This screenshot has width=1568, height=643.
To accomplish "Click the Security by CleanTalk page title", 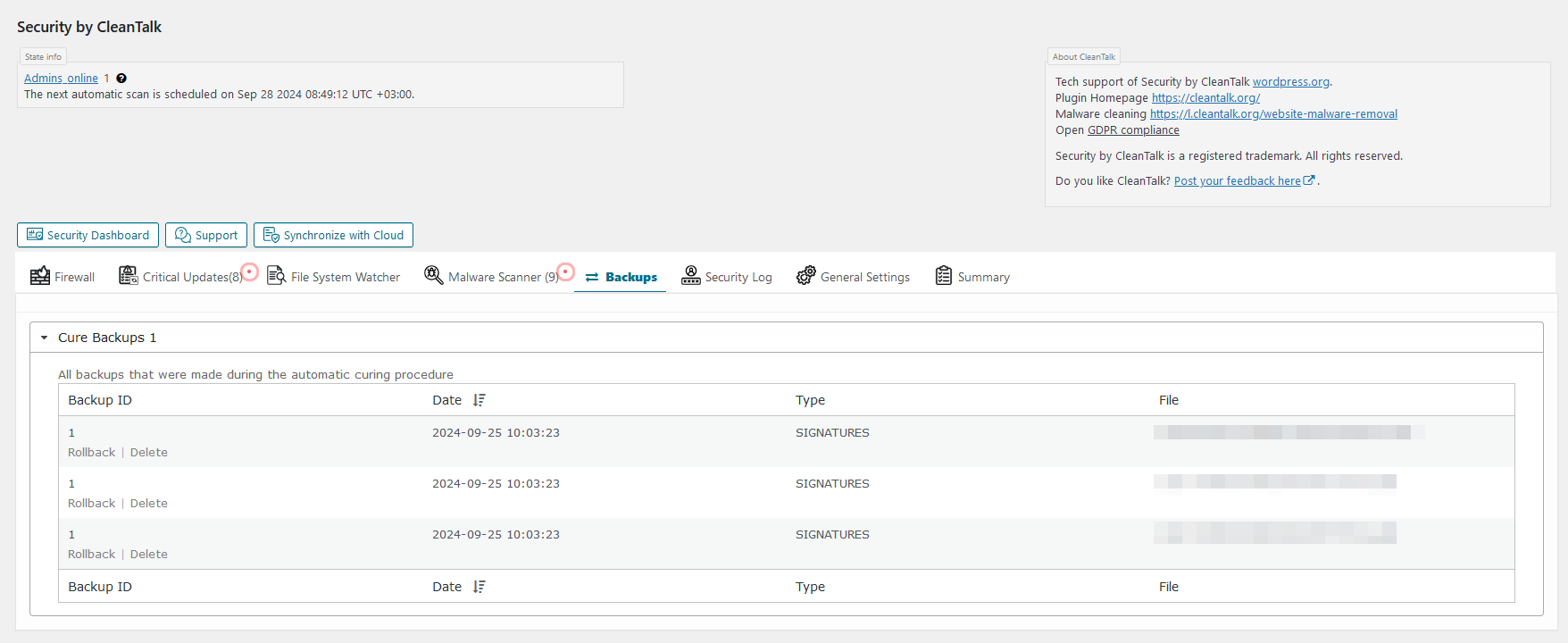I will click(x=89, y=27).
